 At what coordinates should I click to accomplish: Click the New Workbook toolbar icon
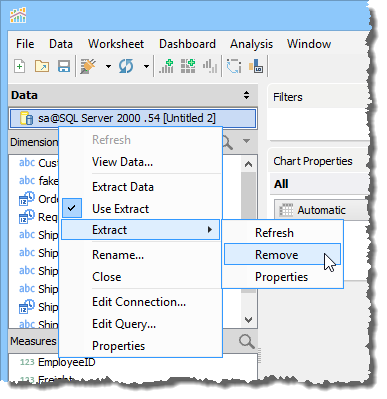pos(20,66)
